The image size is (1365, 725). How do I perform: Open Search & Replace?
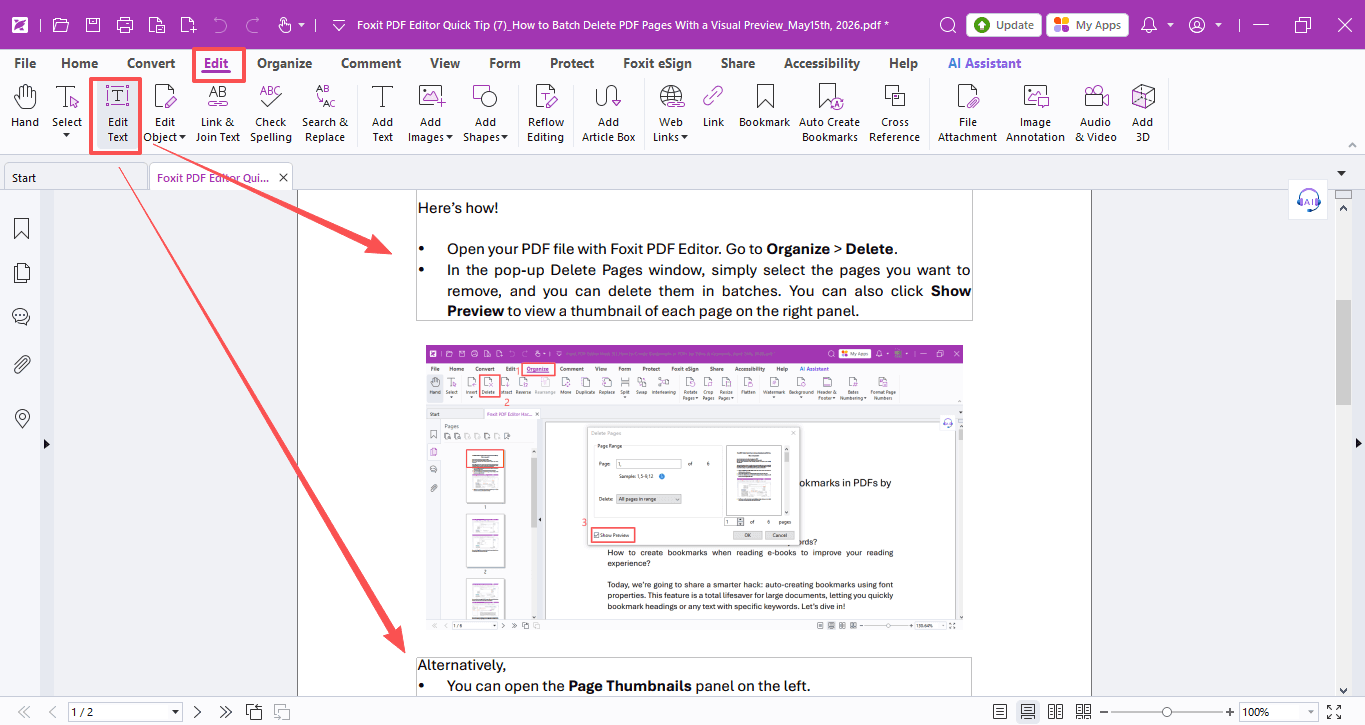click(x=325, y=114)
